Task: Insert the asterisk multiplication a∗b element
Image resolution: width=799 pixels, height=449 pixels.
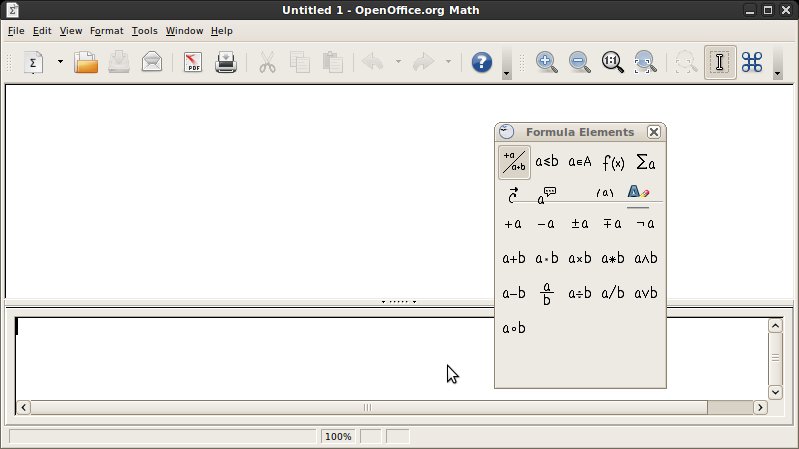Action: tap(613, 258)
